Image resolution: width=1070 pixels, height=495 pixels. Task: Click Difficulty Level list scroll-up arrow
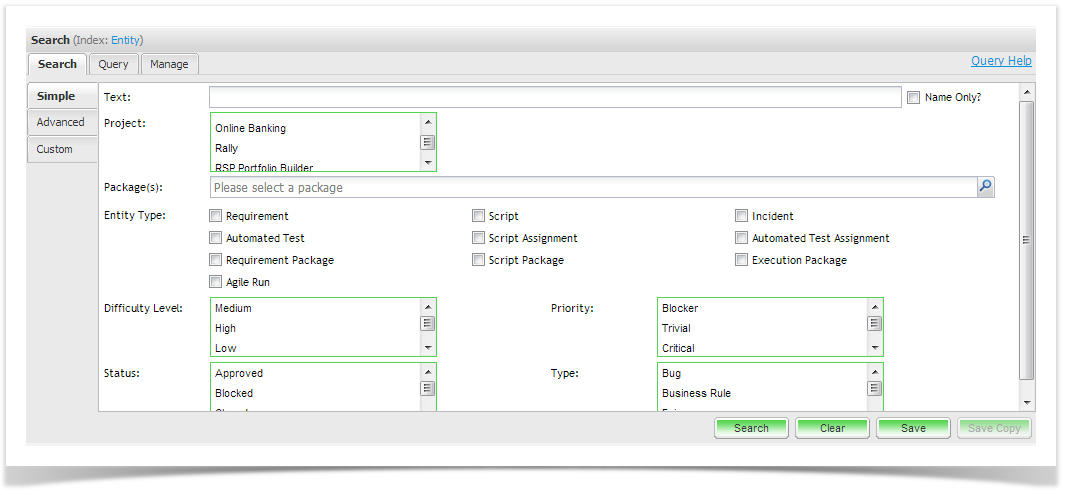(428, 307)
